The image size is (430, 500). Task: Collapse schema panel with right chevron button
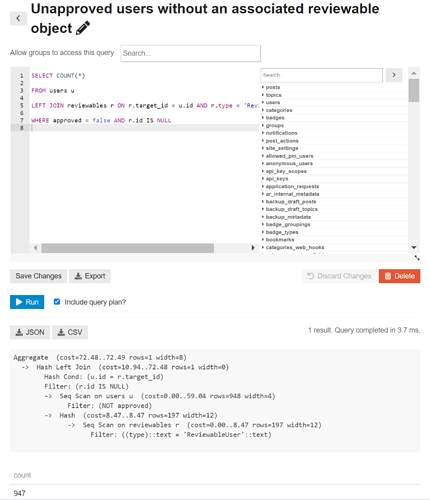click(394, 75)
